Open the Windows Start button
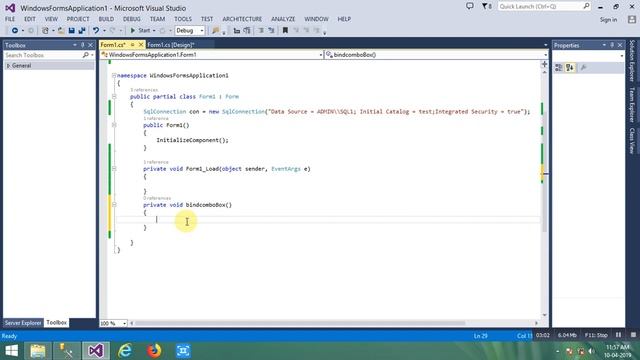Image resolution: width=640 pixels, height=360 pixels. point(11,351)
